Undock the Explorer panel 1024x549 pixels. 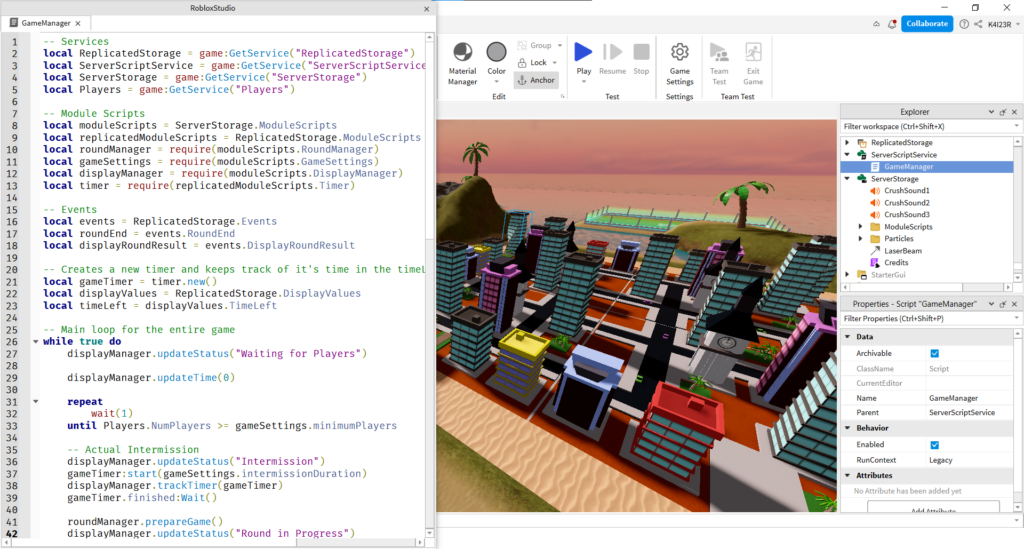point(1003,112)
